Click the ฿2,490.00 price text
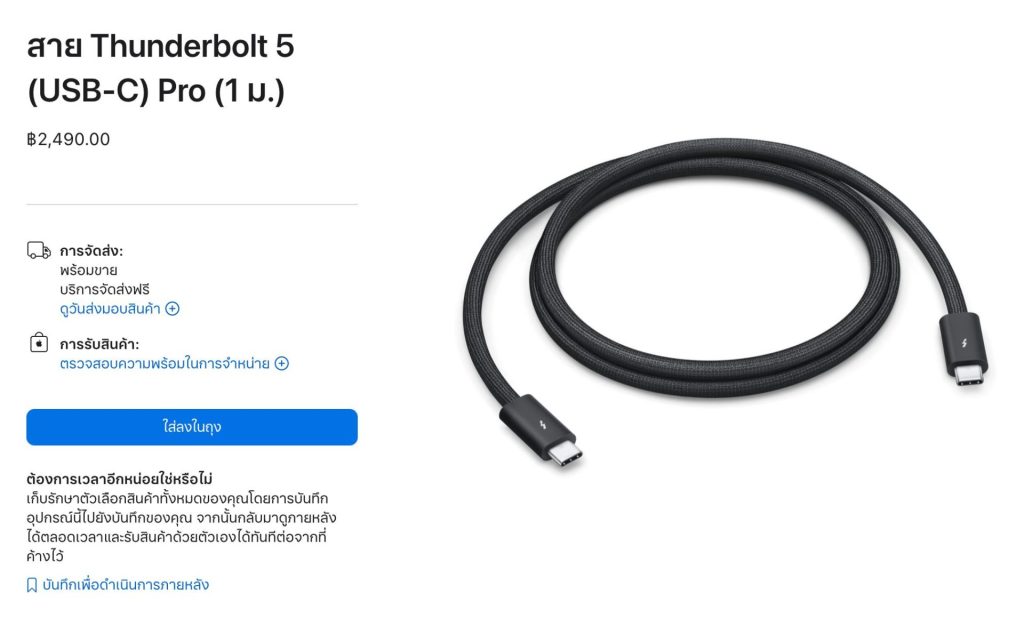Screen dimensions: 1024x618 coord(69,139)
